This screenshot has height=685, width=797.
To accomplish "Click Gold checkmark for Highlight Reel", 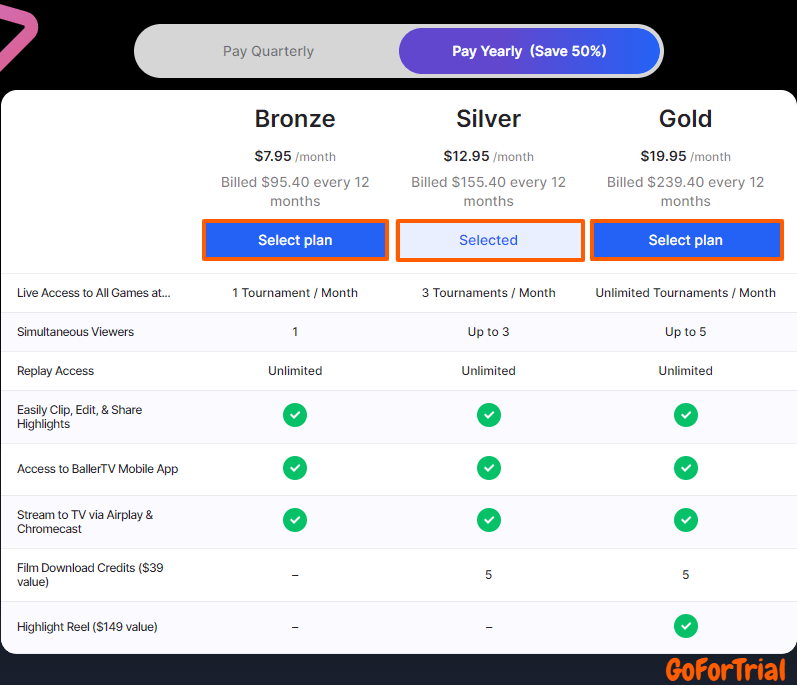I will (686, 626).
